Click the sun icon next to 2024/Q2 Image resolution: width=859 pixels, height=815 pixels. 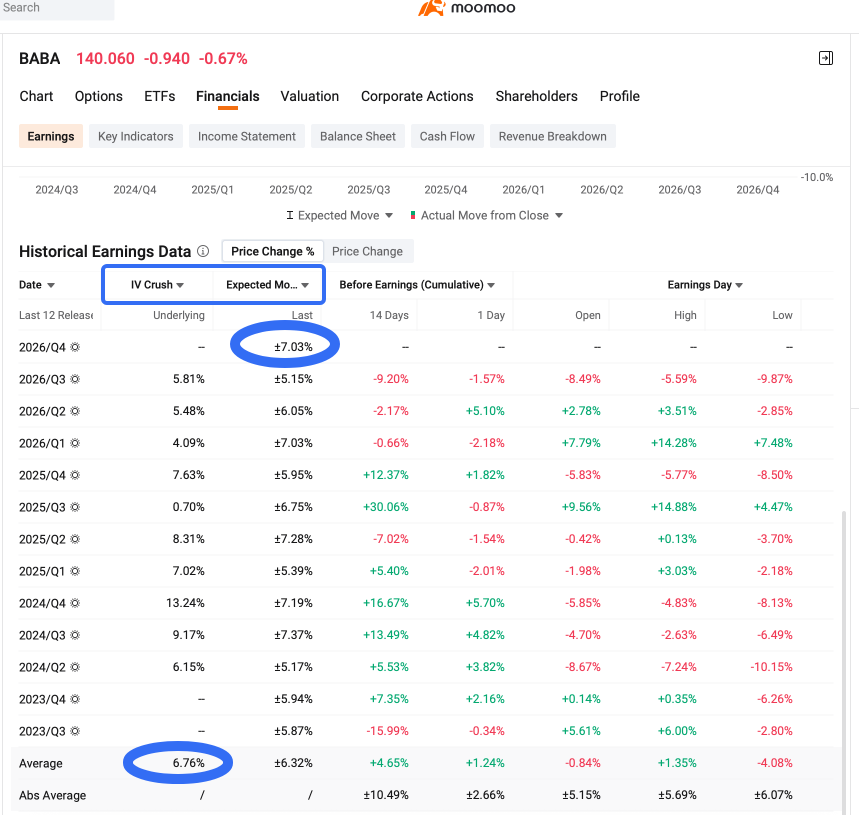tap(75, 667)
